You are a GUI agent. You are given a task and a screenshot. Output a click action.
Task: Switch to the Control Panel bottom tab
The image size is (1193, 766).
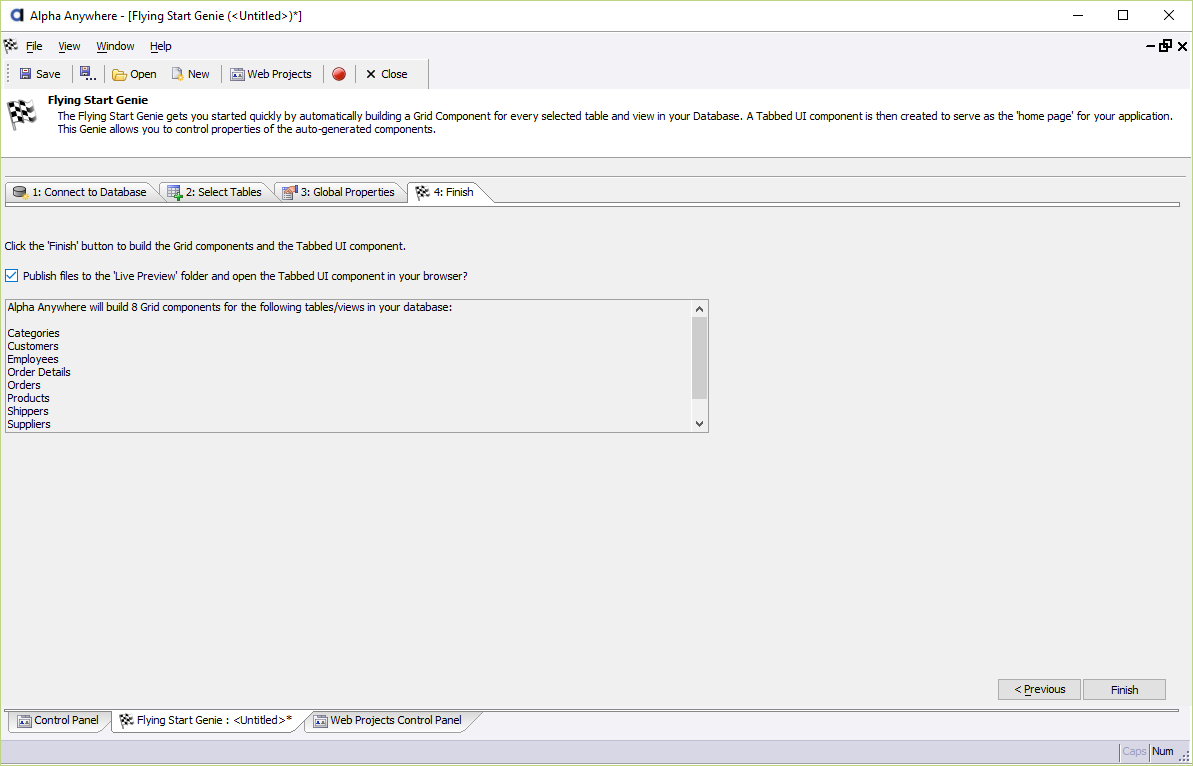click(x=58, y=720)
